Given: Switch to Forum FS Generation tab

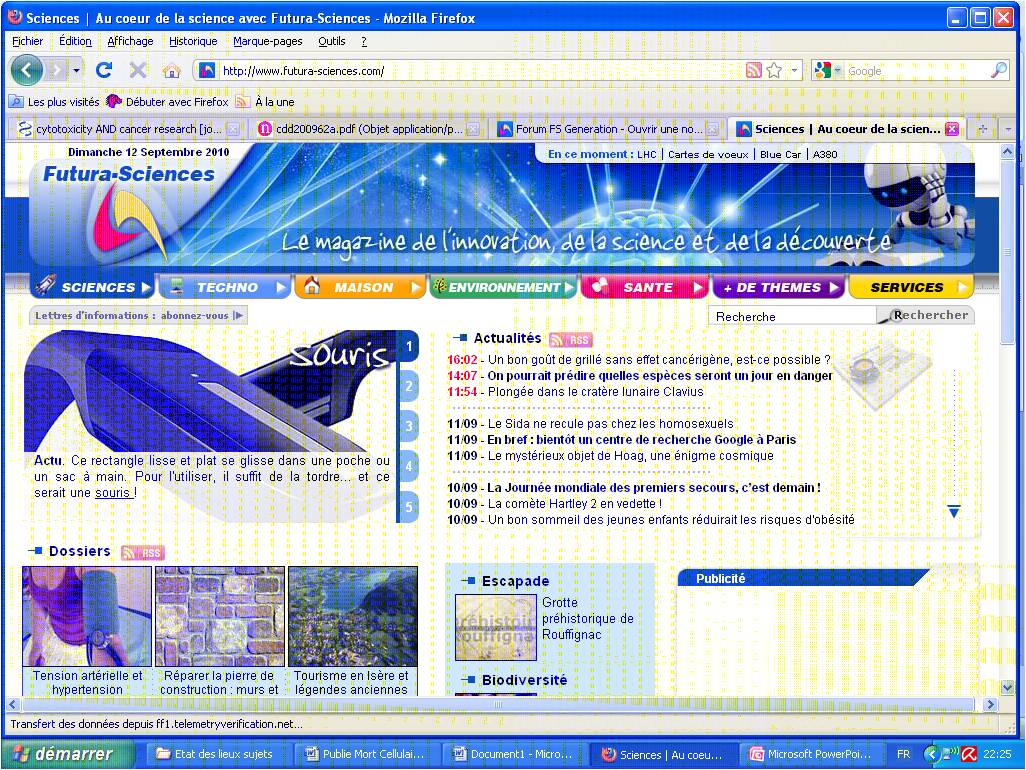Looking at the screenshot, I should pos(607,130).
